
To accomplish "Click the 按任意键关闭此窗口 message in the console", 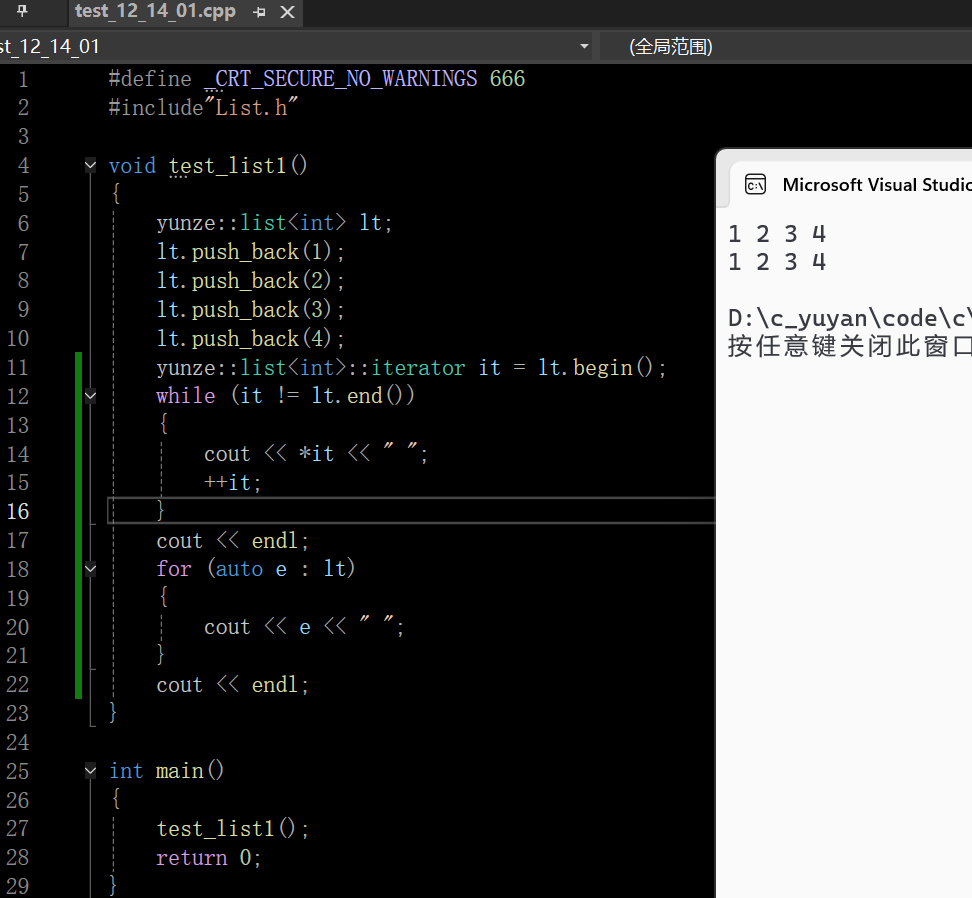I will coord(850,346).
